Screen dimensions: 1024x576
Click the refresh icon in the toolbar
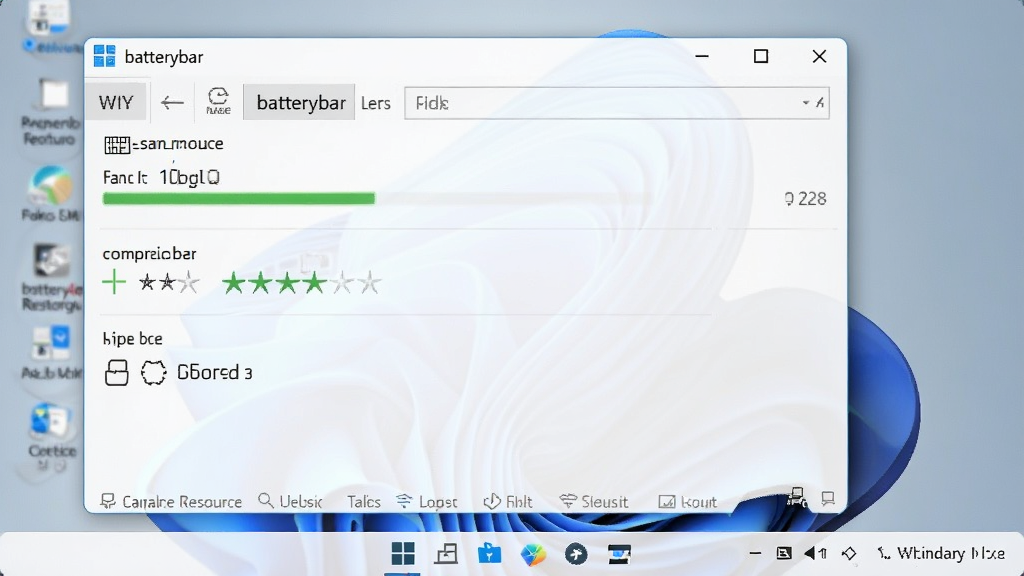[218, 101]
